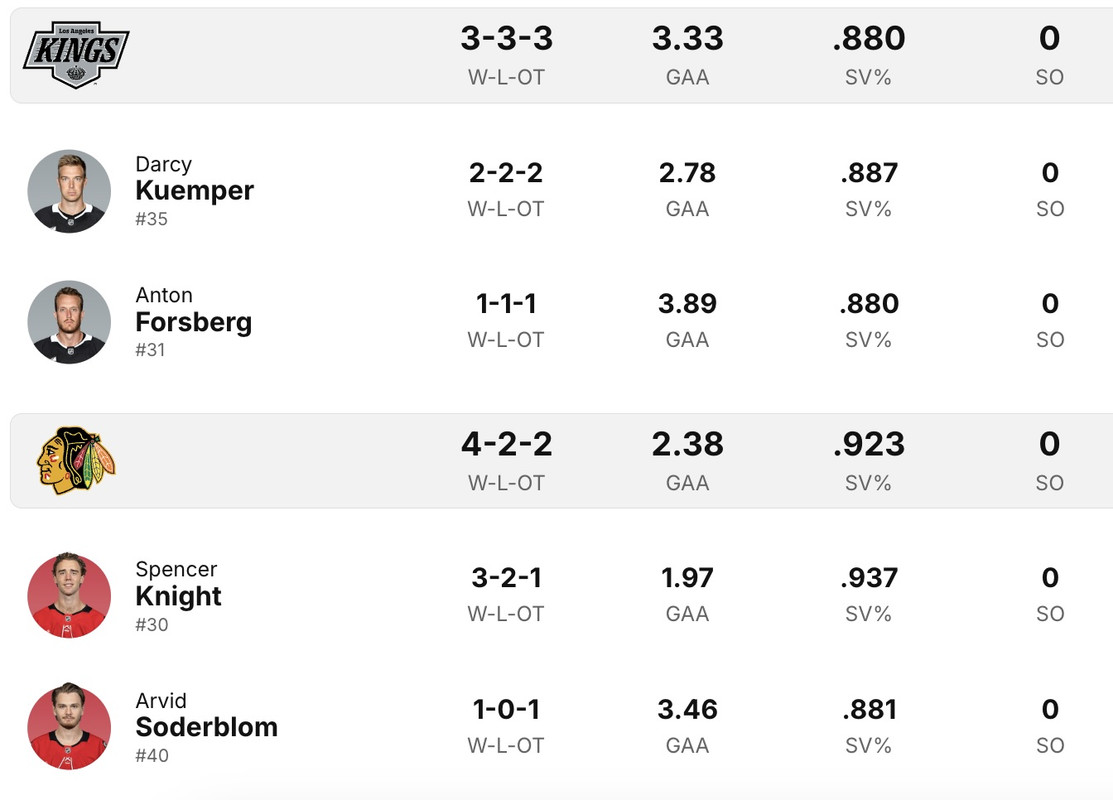Click the Kings team 3.33 GAA value

pyautogui.click(x=687, y=39)
